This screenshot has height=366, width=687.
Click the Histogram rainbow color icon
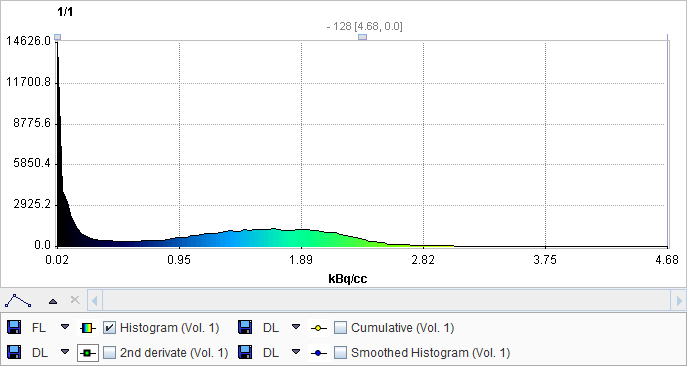click(88, 327)
